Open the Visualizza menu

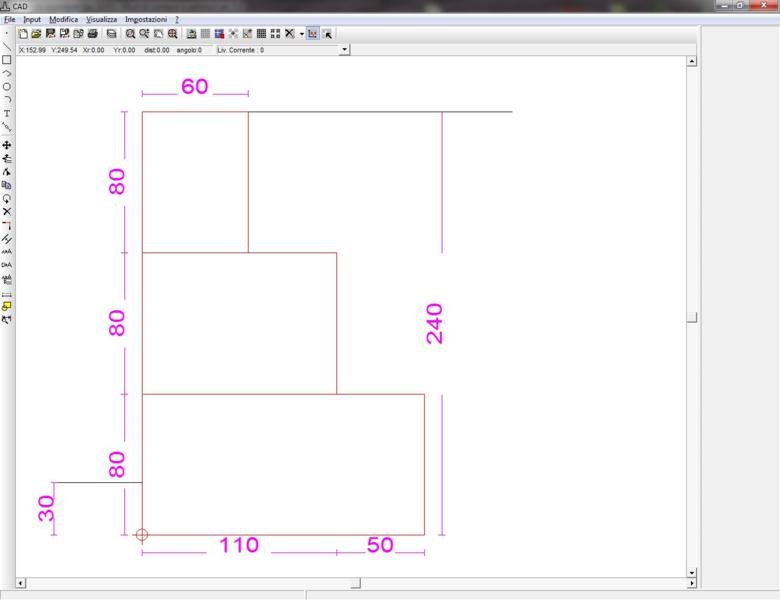tap(101, 19)
